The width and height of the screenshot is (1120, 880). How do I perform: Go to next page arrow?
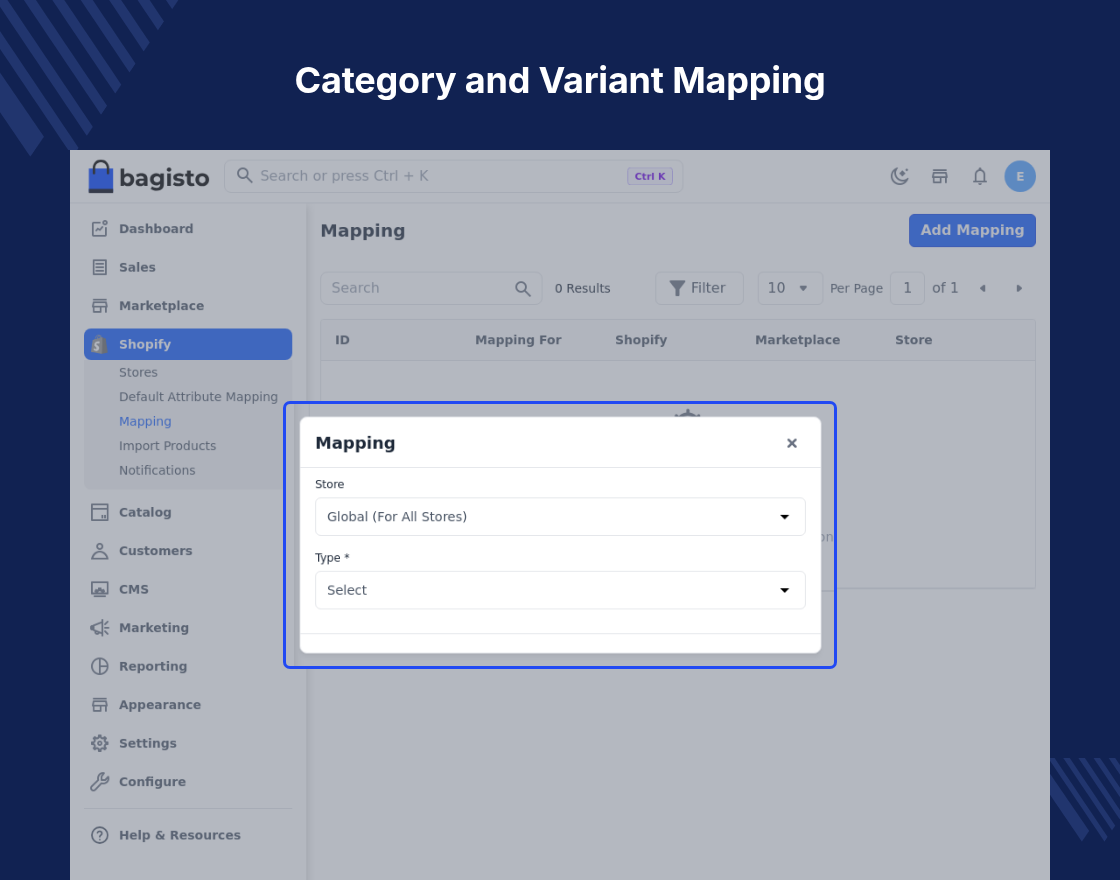[x=1019, y=289]
